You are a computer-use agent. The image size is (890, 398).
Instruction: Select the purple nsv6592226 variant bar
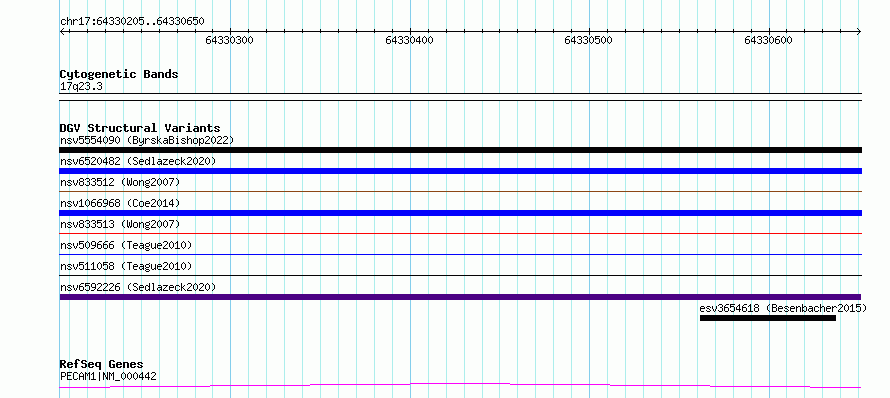tap(460, 297)
